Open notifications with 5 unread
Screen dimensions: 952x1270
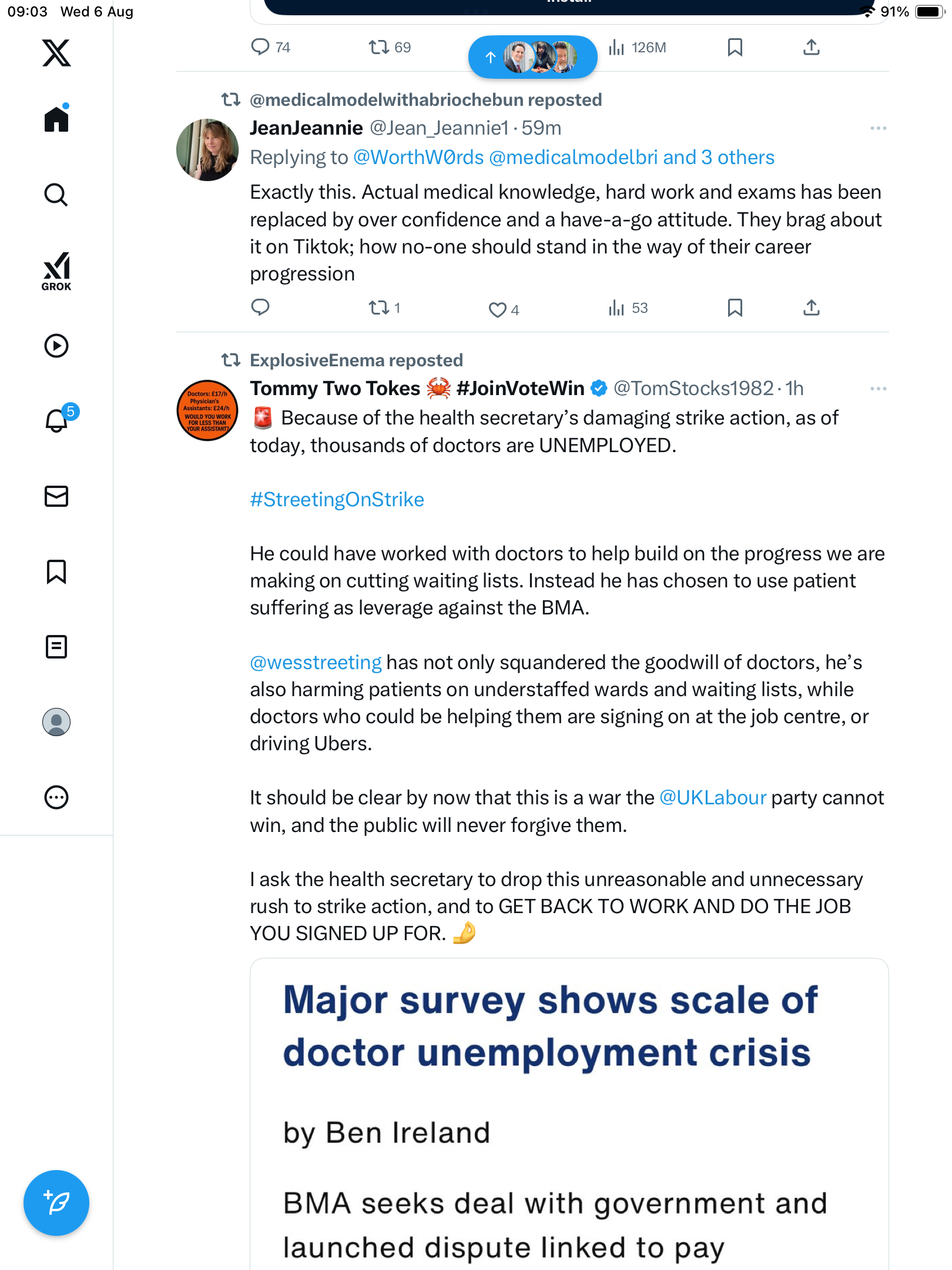click(x=56, y=420)
